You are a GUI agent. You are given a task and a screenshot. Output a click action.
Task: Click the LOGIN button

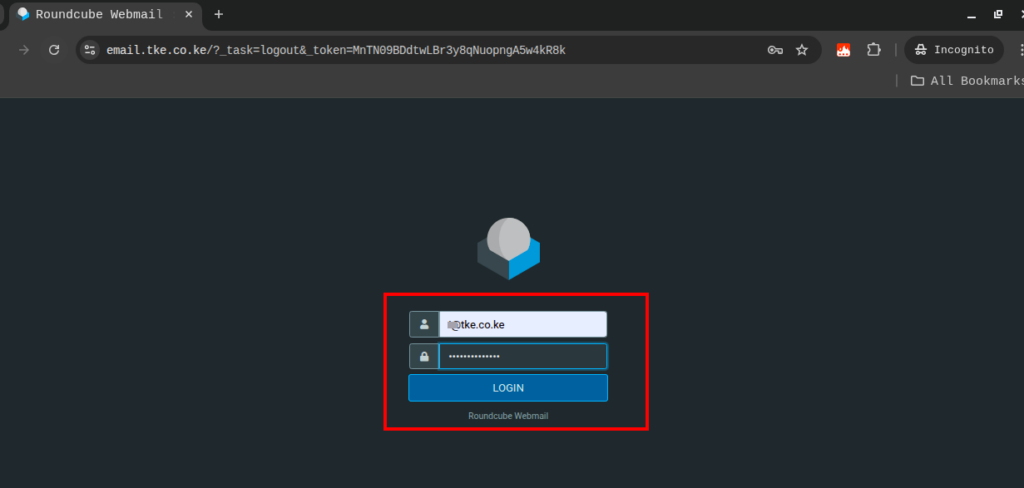pos(508,388)
